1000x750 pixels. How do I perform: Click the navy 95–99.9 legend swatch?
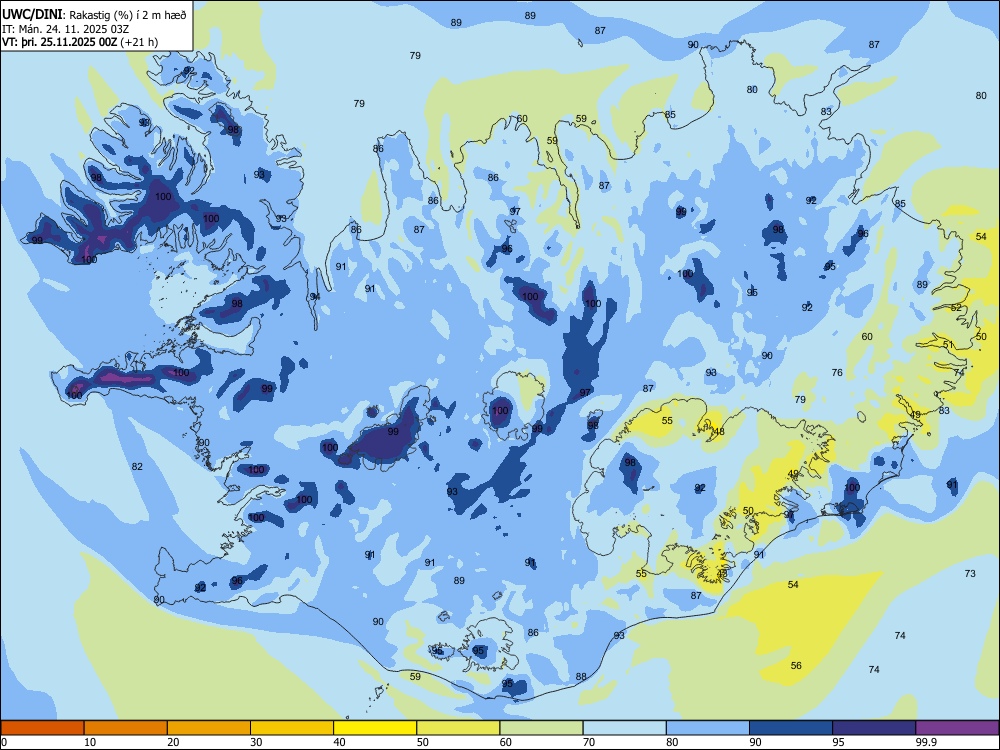(874, 728)
